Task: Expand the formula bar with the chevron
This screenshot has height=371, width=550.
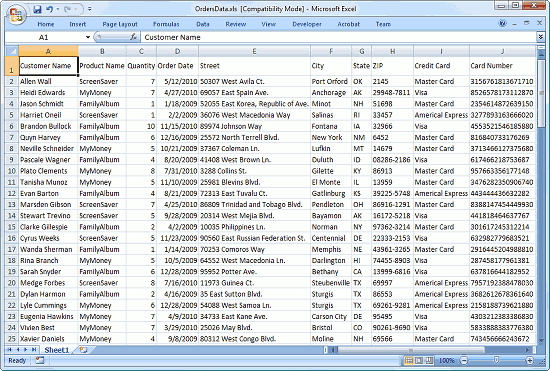Action: 541,37
